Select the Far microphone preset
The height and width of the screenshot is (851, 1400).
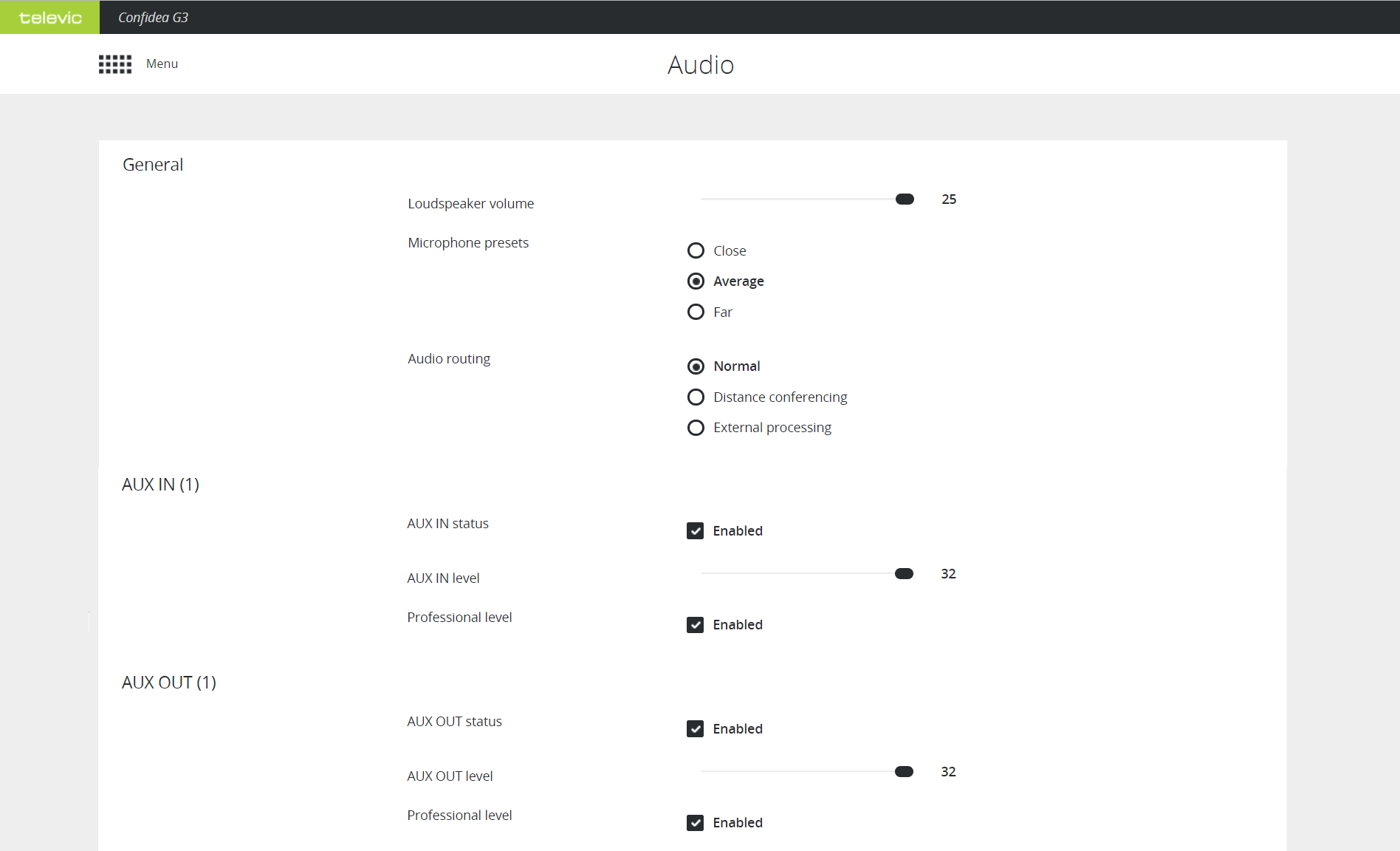696,312
